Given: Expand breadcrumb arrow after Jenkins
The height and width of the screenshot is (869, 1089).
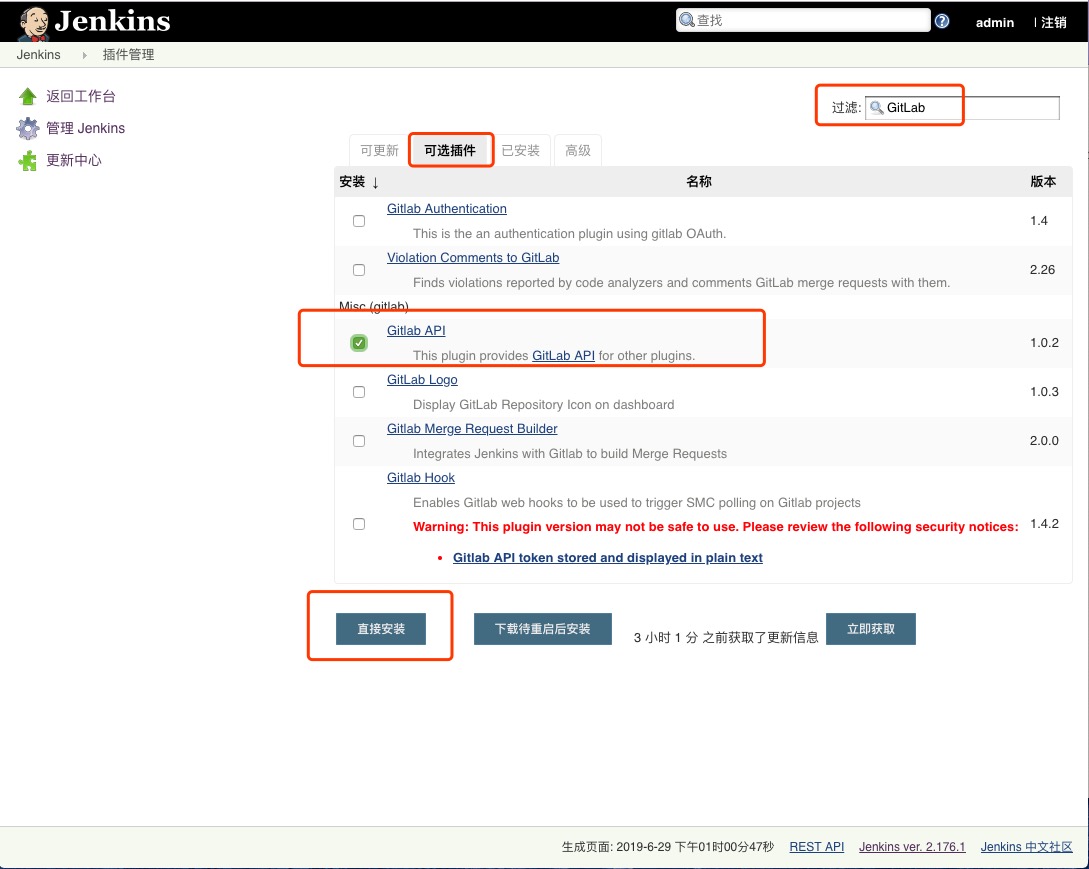Looking at the screenshot, I should (84, 55).
